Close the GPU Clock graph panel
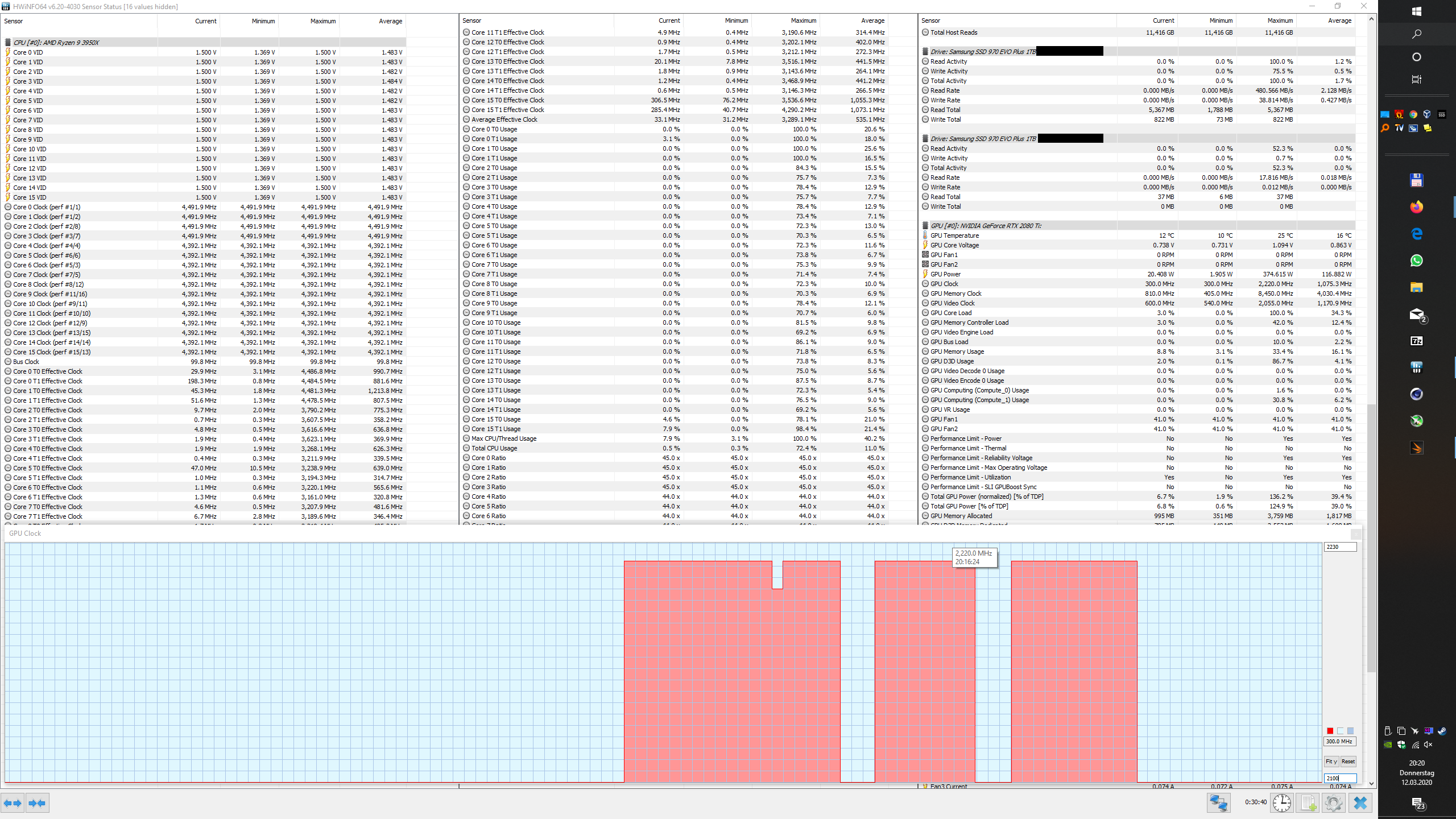Viewport: 1456px width, 819px height. pyautogui.click(x=1356, y=534)
